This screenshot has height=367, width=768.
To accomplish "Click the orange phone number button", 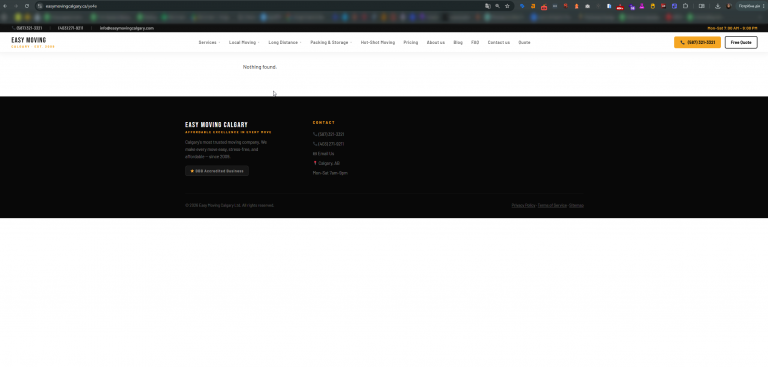I will tap(697, 43).
